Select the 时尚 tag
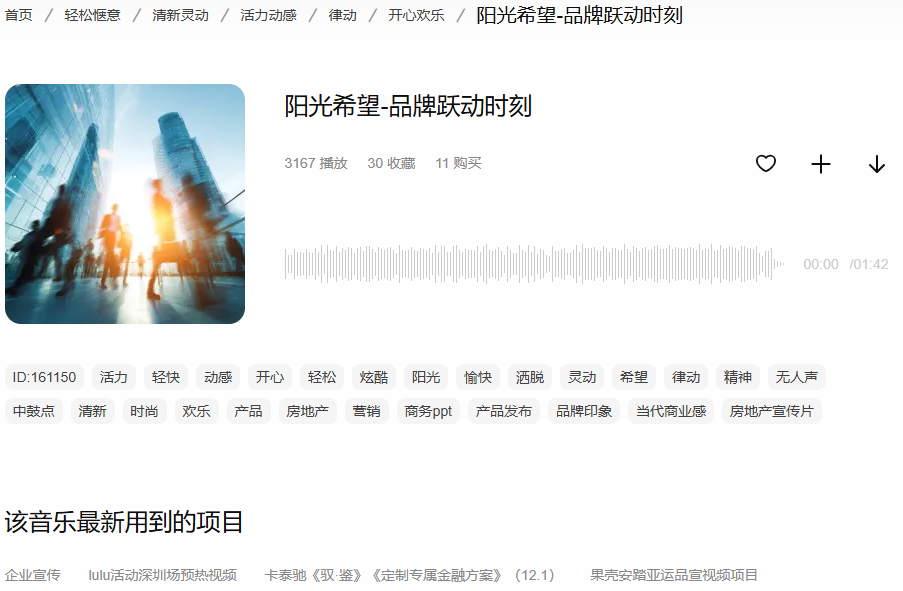The width and height of the screenshot is (903, 591). tap(145, 411)
